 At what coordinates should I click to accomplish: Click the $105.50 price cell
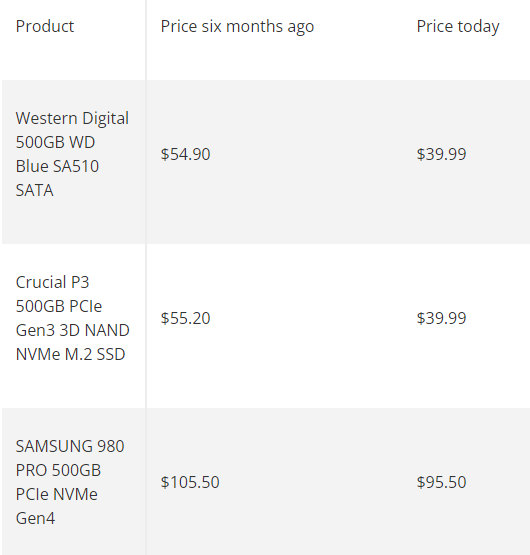coord(190,482)
